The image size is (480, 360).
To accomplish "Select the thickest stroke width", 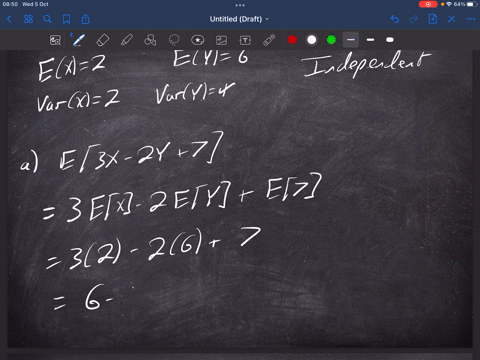I will (x=390, y=40).
